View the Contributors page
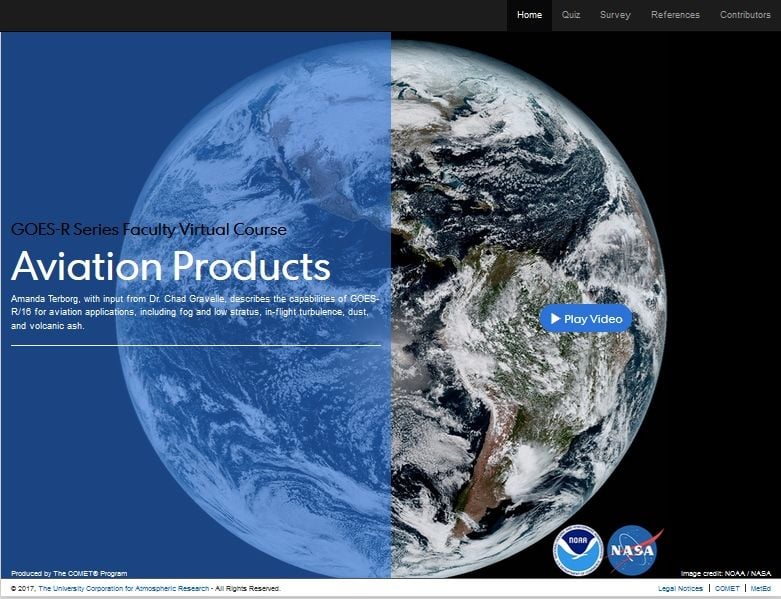 click(x=745, y=15)
